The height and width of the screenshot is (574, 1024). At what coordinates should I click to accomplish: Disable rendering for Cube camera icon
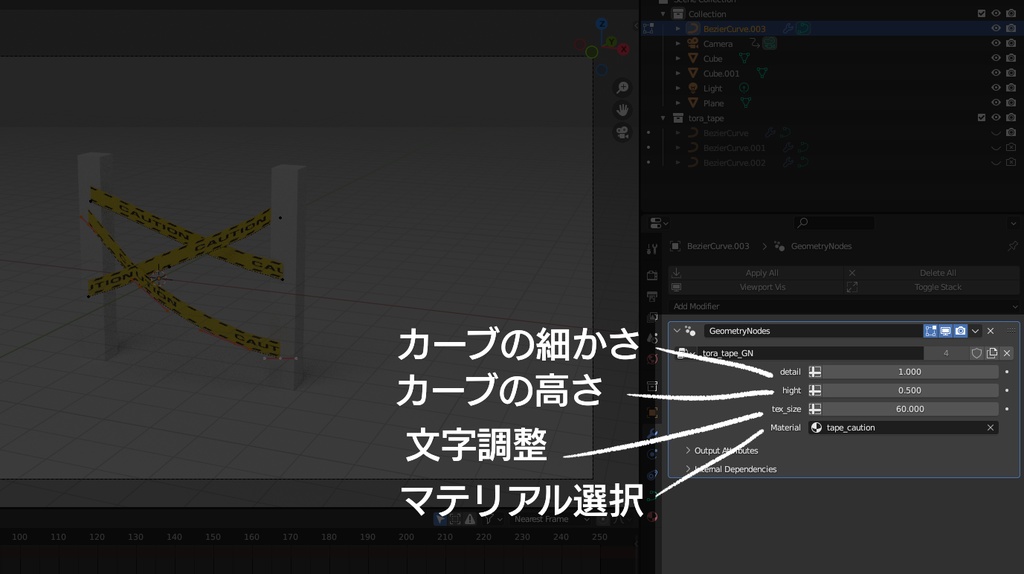click(1011, 58)
